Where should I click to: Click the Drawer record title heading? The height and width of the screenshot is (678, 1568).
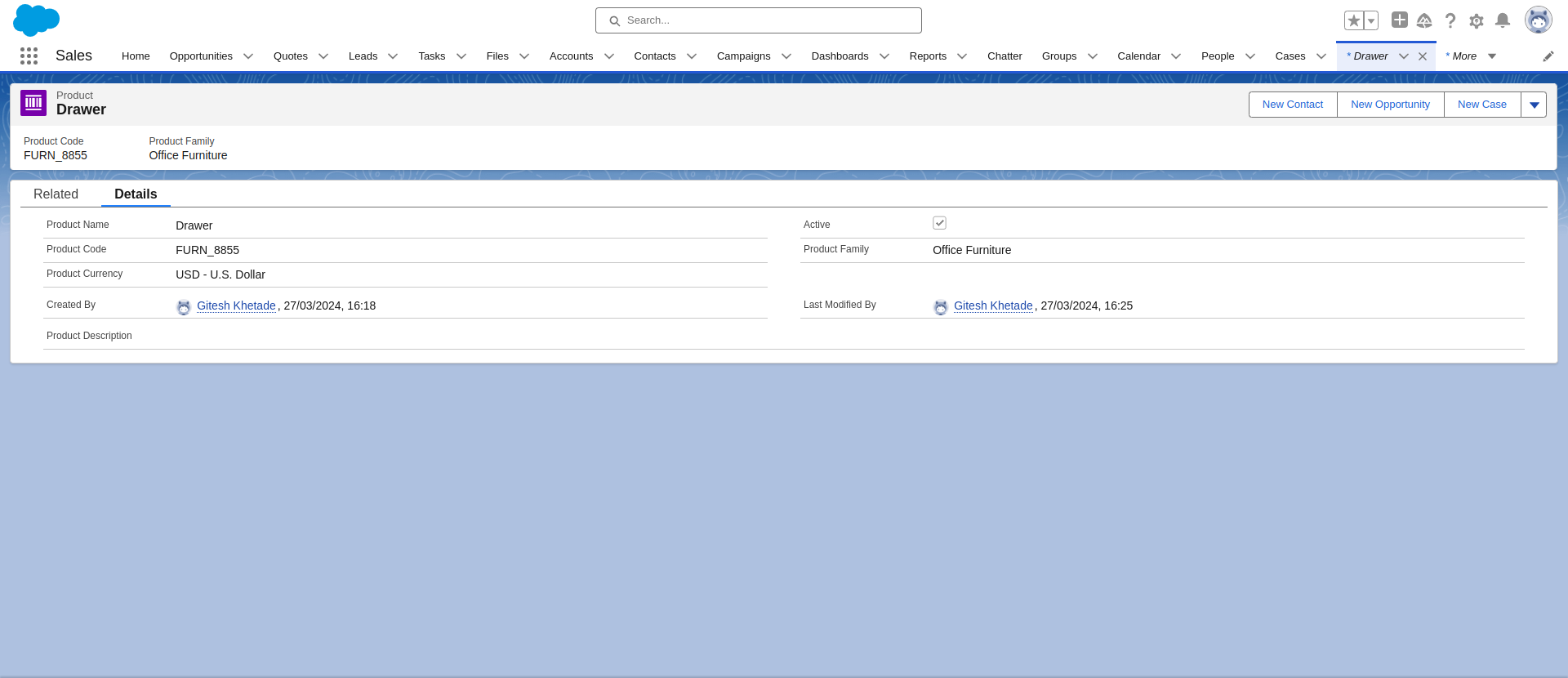[x=81, y=109]
